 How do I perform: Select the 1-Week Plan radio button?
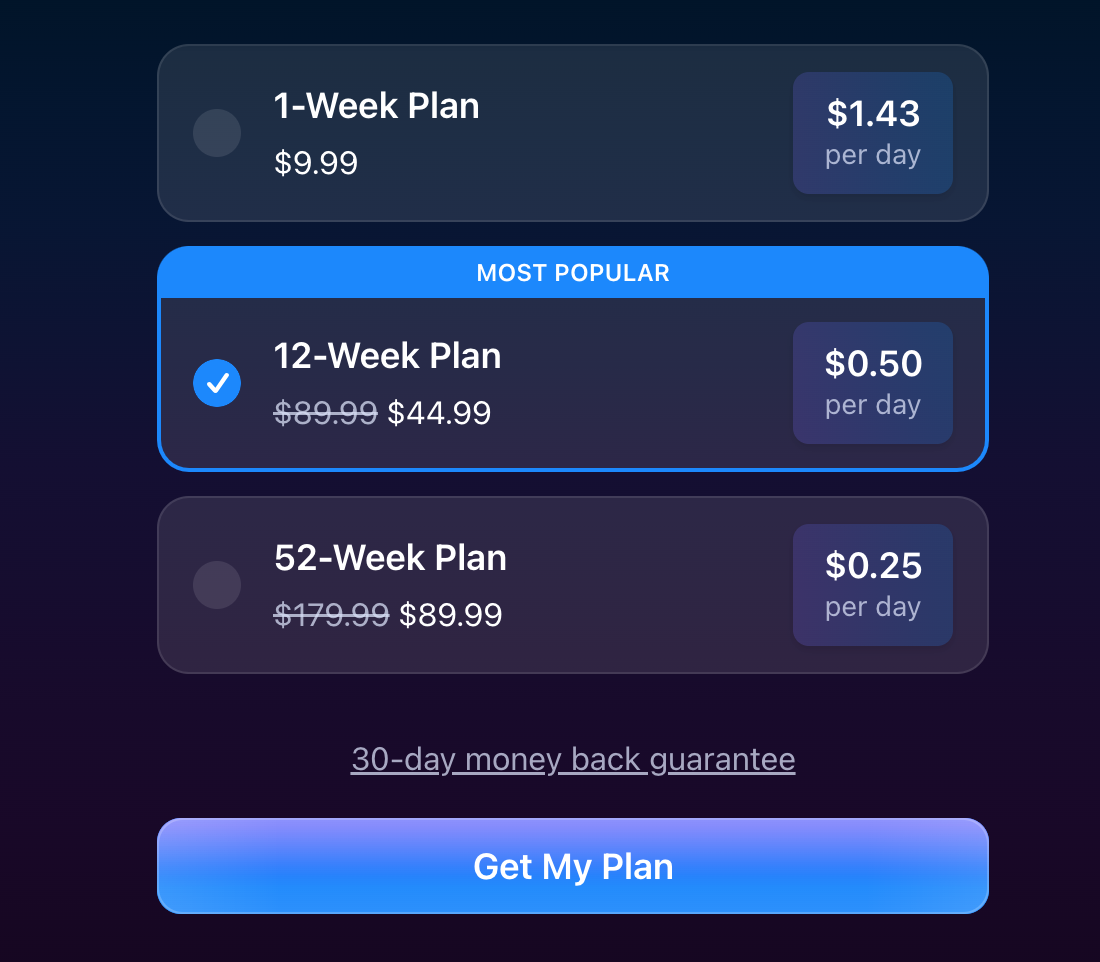(x=217, y=133)
